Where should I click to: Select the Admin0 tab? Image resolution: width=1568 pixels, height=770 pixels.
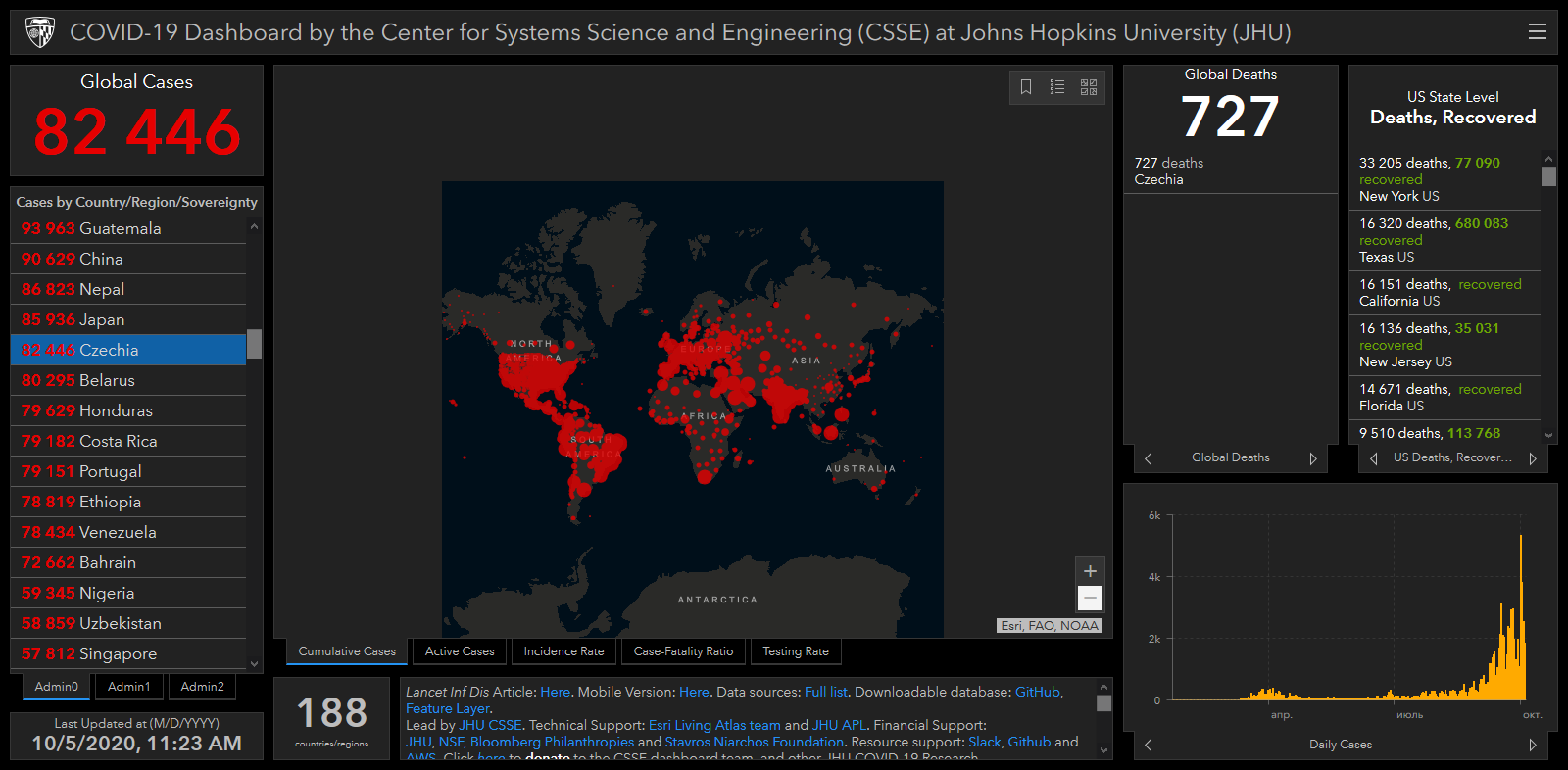[x=57, y=687]
